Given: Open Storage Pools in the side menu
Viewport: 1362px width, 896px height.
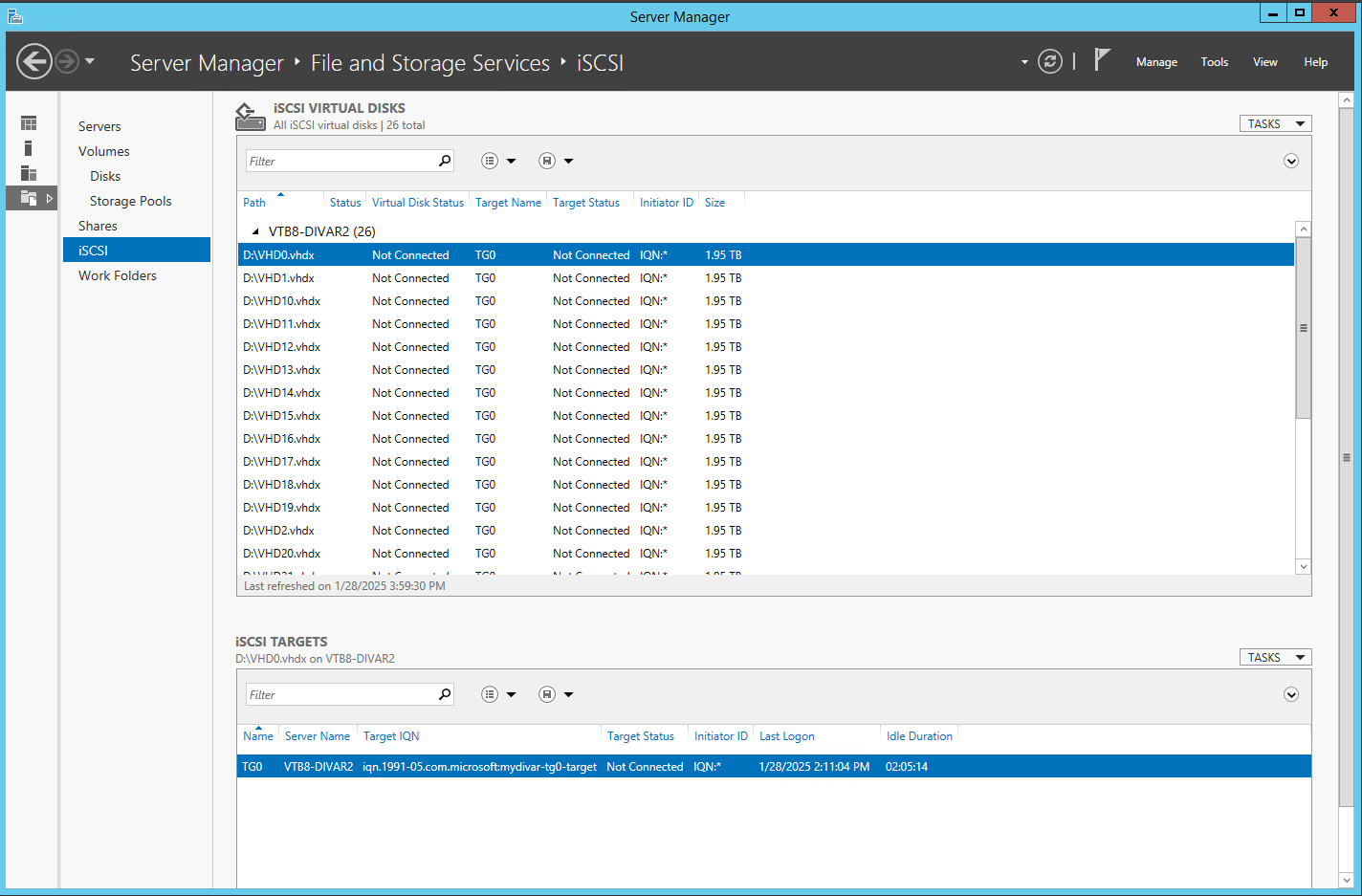Looking at the screenshot, I should click(131, 201).
